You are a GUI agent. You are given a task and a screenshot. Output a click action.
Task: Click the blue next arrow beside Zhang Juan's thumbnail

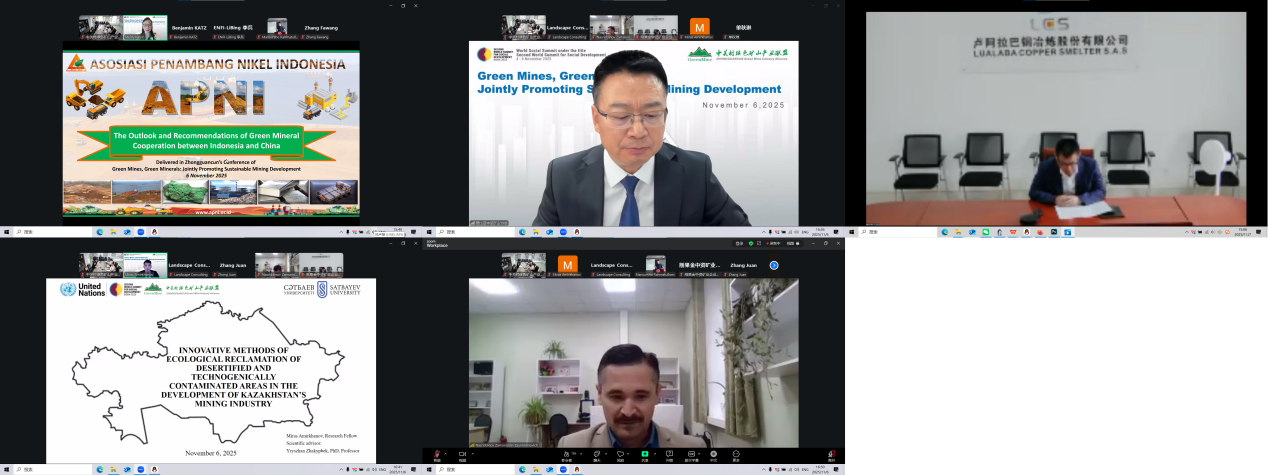(773, 265)
